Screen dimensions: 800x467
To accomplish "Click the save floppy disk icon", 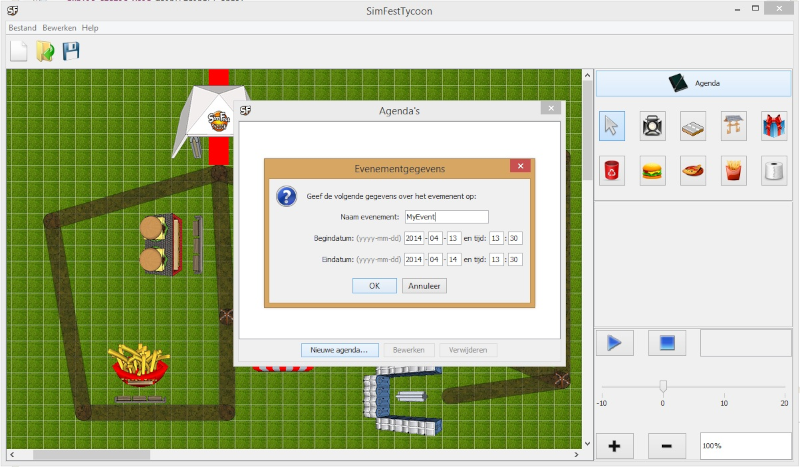I will tap(72, 51).
